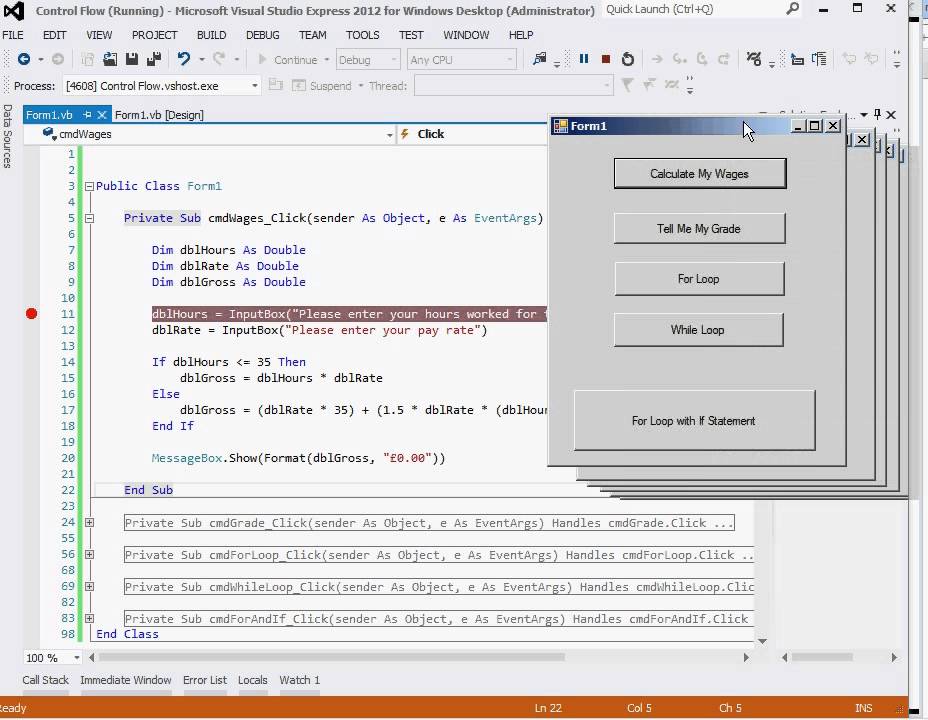The height and width of the screenshot is (720, 928).
Task: Open the Debug configuration dropdown
Action: pos(368,60)
